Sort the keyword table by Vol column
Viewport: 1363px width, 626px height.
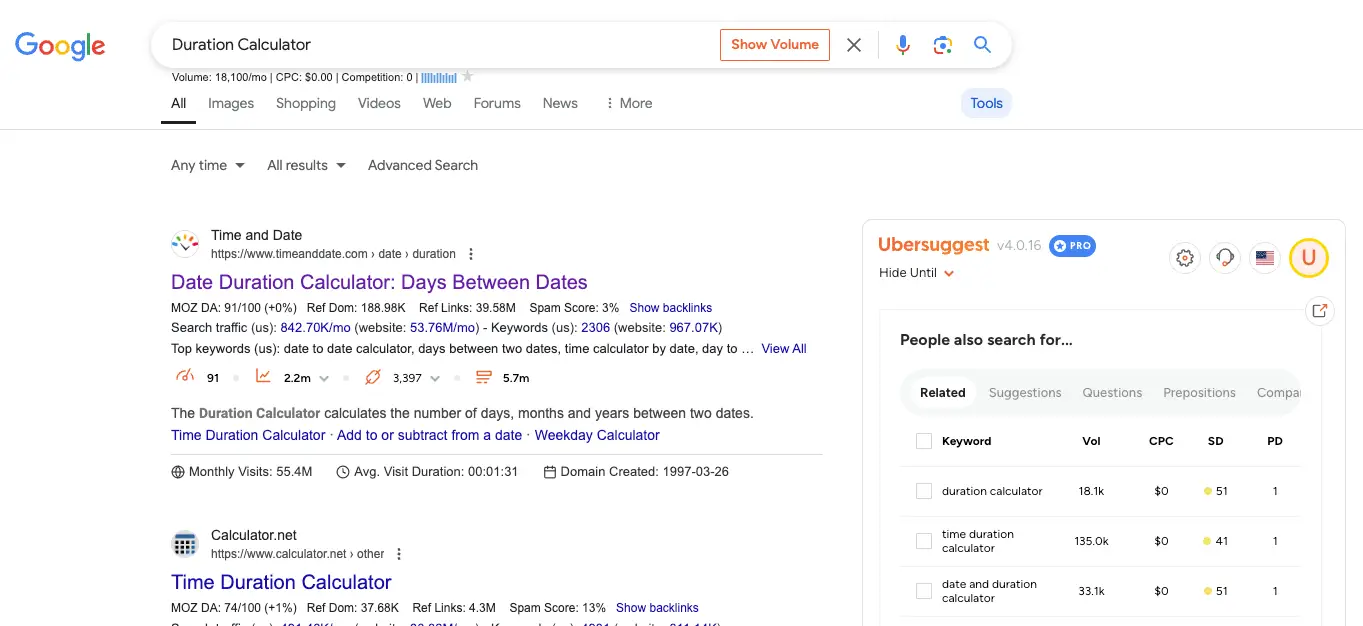click(x=1091, y=441)
